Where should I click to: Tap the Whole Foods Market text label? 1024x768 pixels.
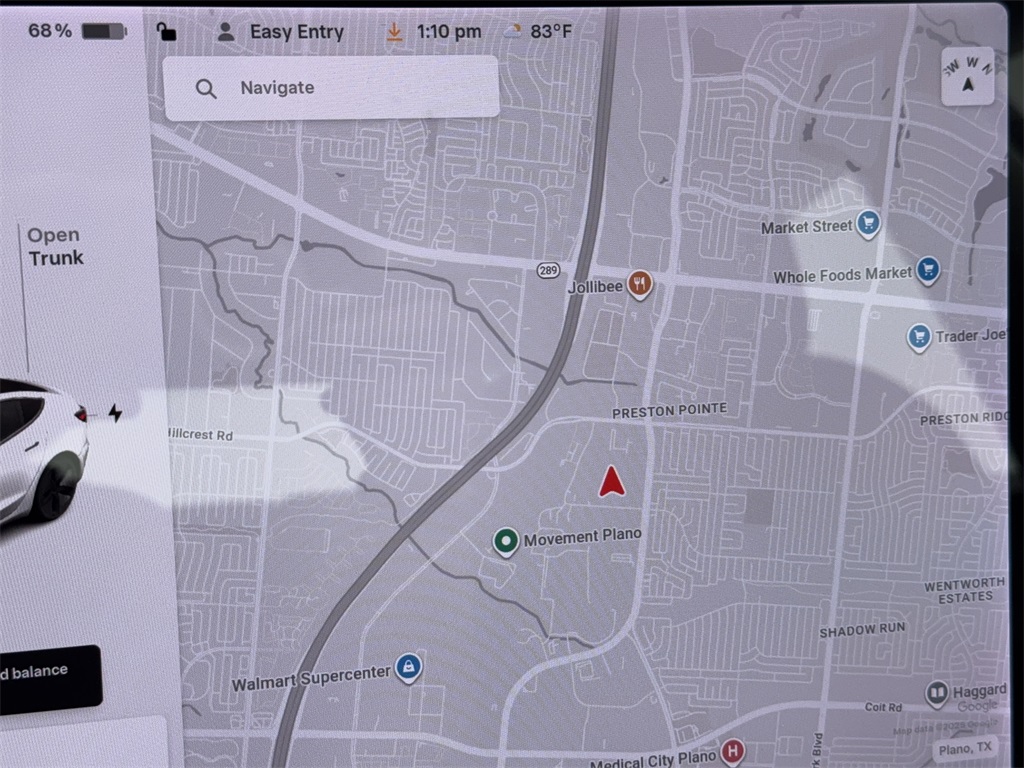pos(842,275)
